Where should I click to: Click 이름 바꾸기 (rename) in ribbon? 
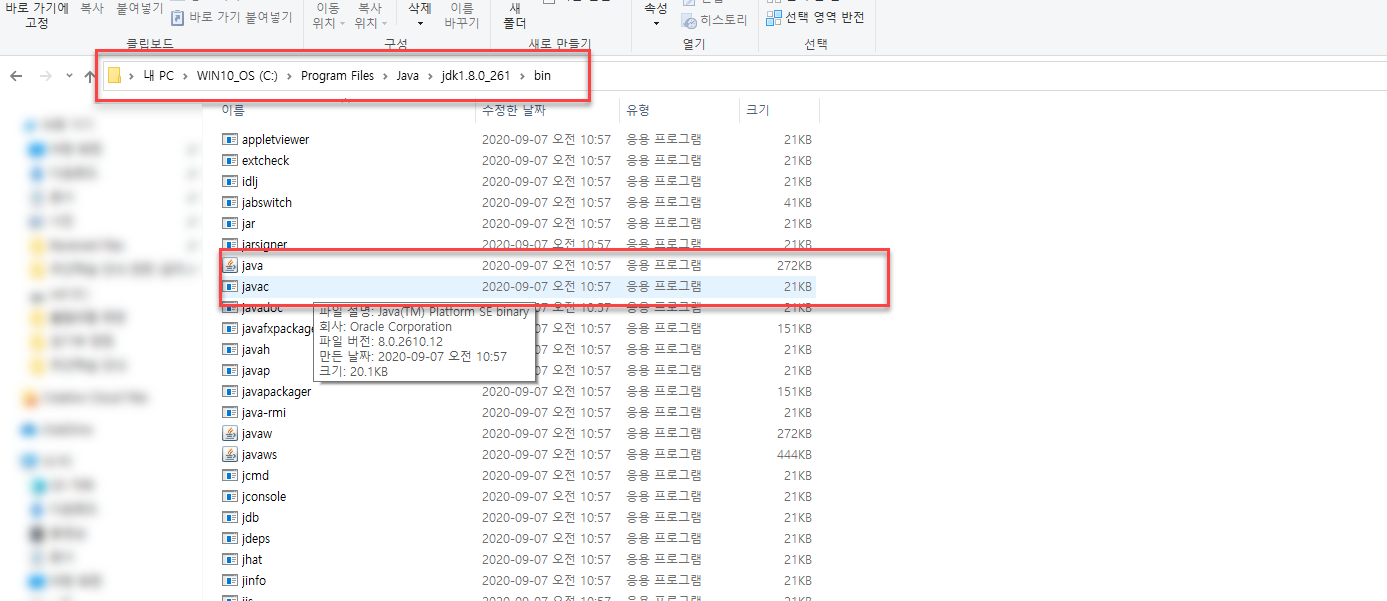click(462, 15)
